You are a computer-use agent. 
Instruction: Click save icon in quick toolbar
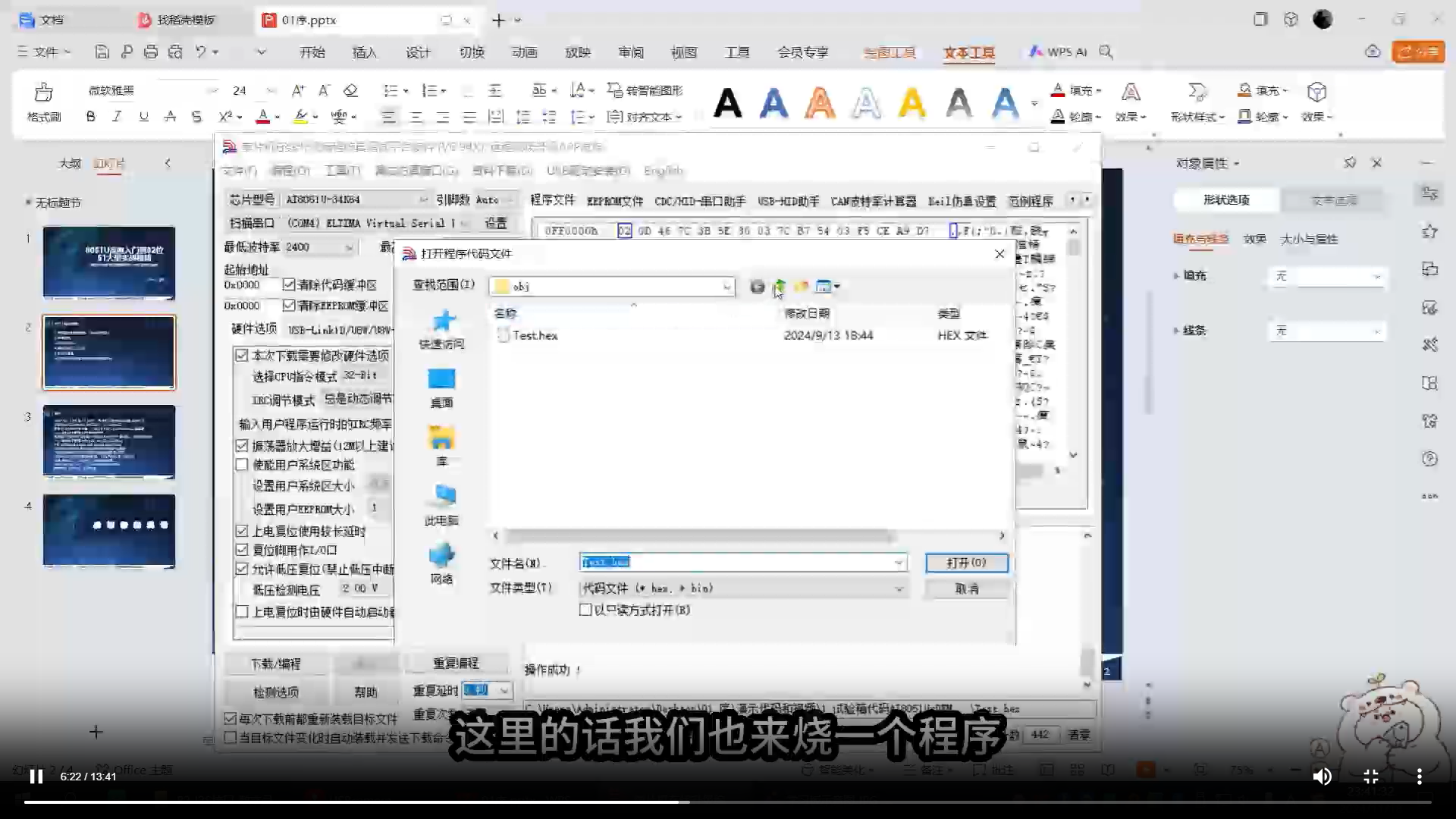[102, 52]
